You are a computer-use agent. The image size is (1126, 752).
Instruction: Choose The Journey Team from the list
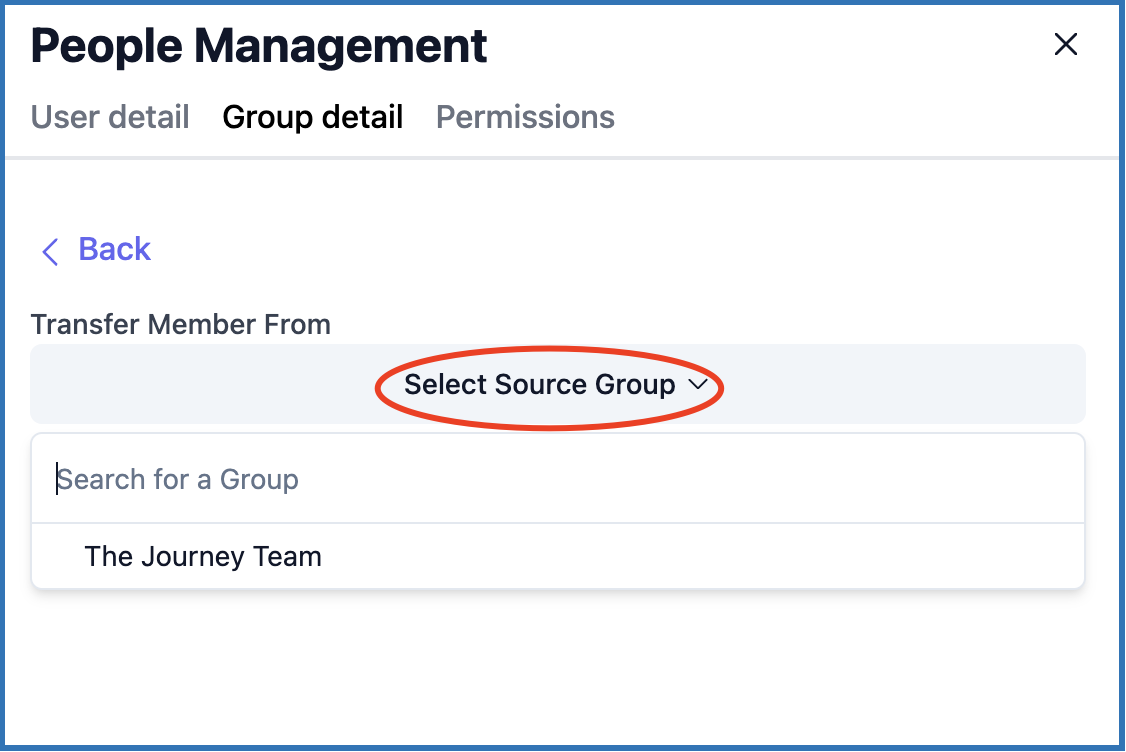(203, 556)
